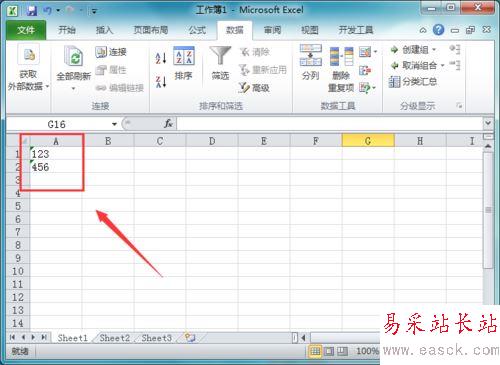500x365 pixels.
Task: Click 创建组 (Group) button
Action: [x=410, y=50]
